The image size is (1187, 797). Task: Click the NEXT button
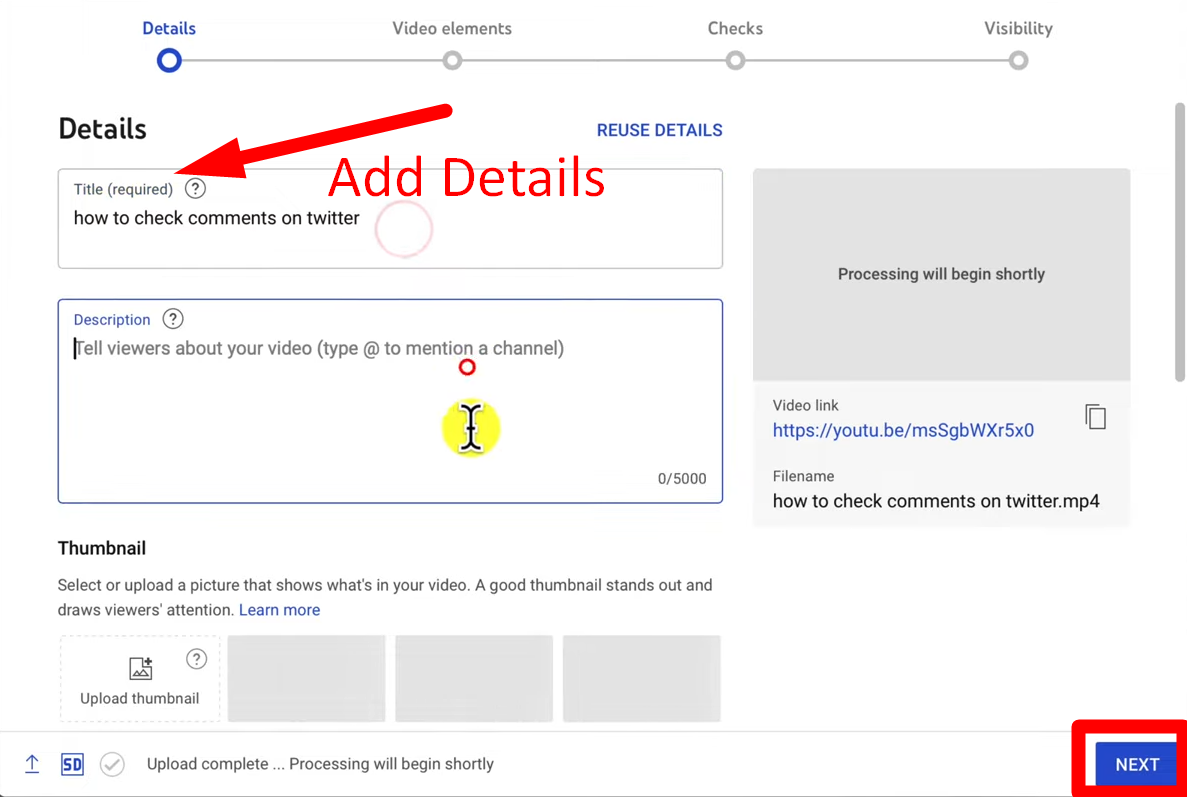[1136, 764]
